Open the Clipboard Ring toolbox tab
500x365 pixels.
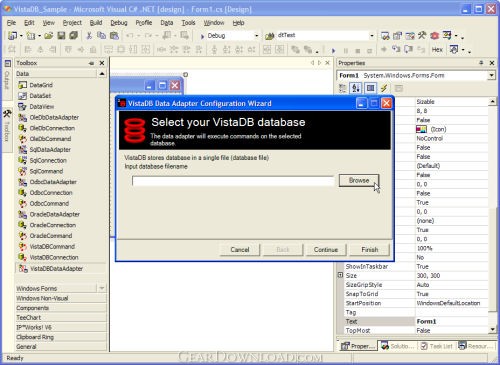tap(61, 337)
